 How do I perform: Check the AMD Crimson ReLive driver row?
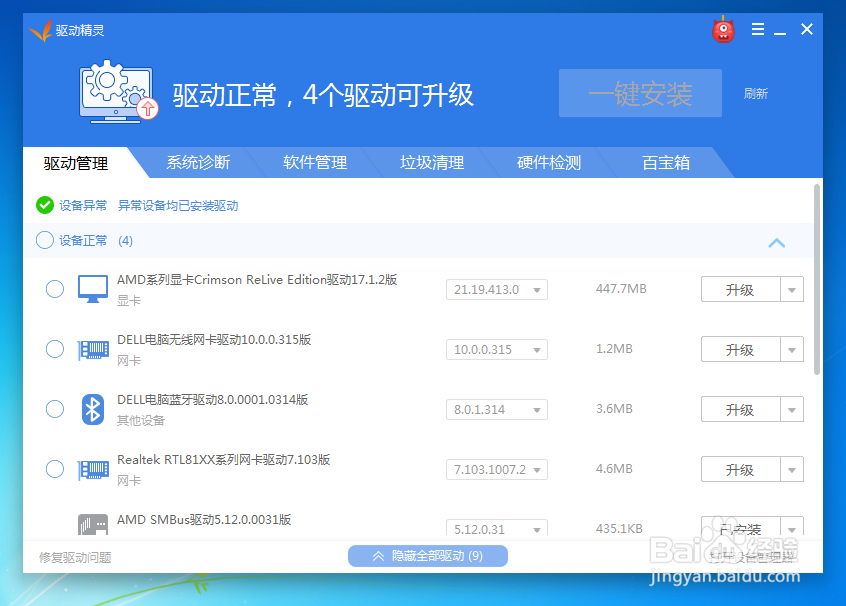tap(54, 289)
